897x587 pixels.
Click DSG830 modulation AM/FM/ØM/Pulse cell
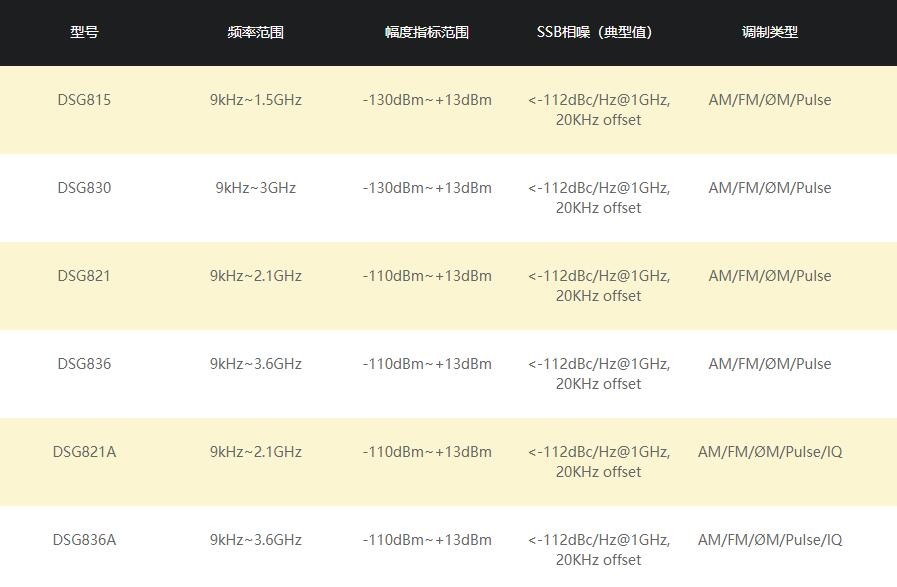770,188
